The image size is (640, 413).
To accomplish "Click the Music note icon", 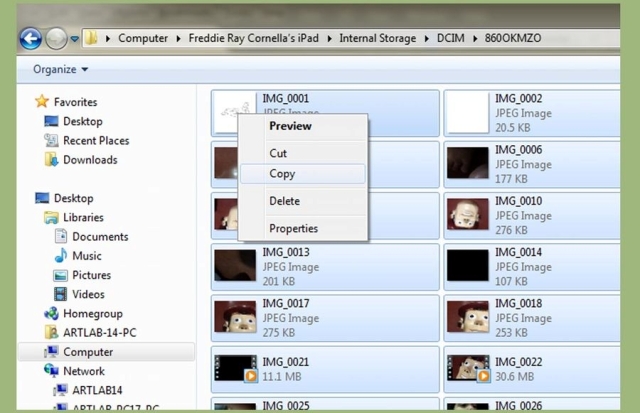I will [61, 255].
